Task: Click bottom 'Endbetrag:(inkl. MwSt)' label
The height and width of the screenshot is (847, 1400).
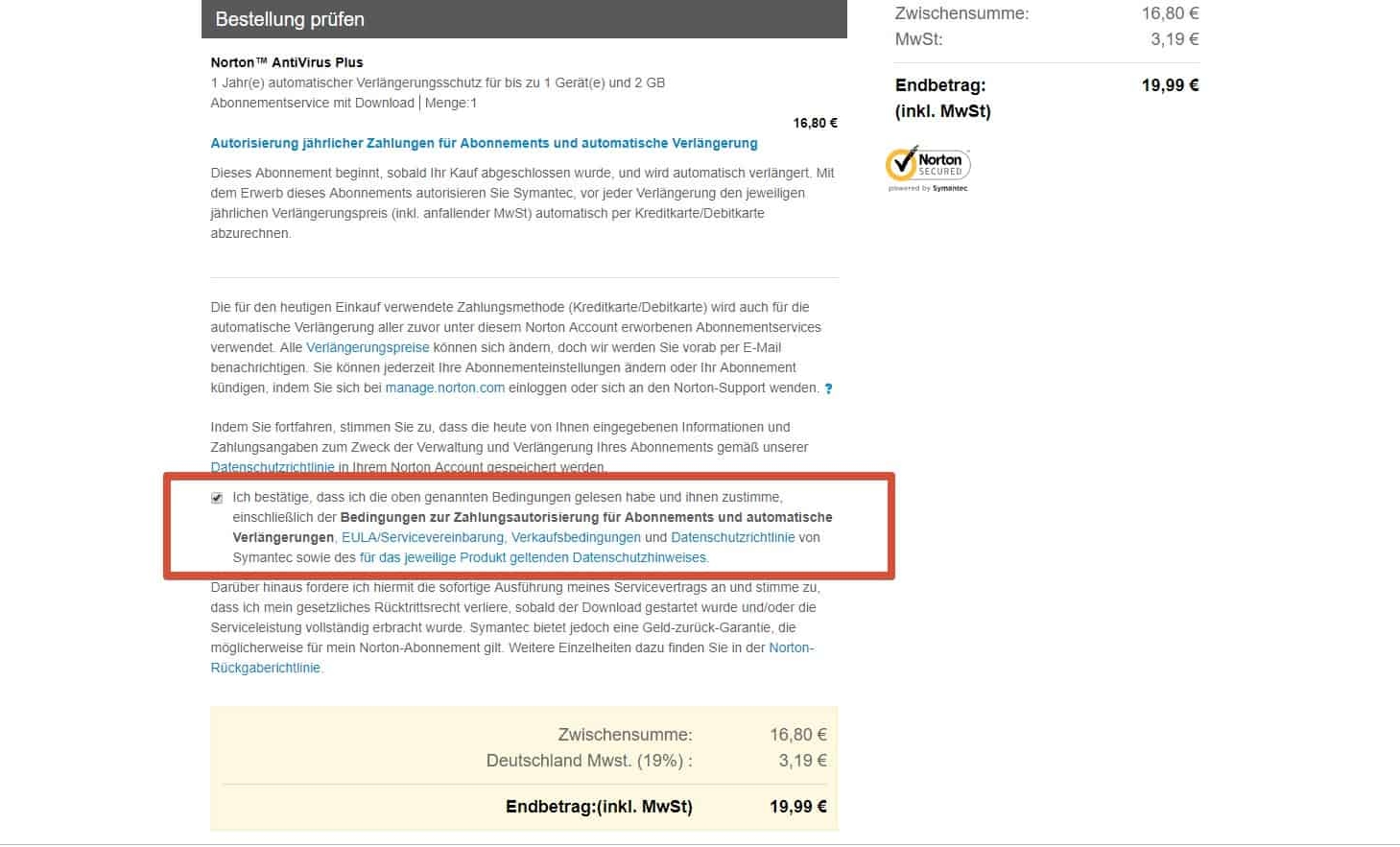Action: [x=599, y=807]
